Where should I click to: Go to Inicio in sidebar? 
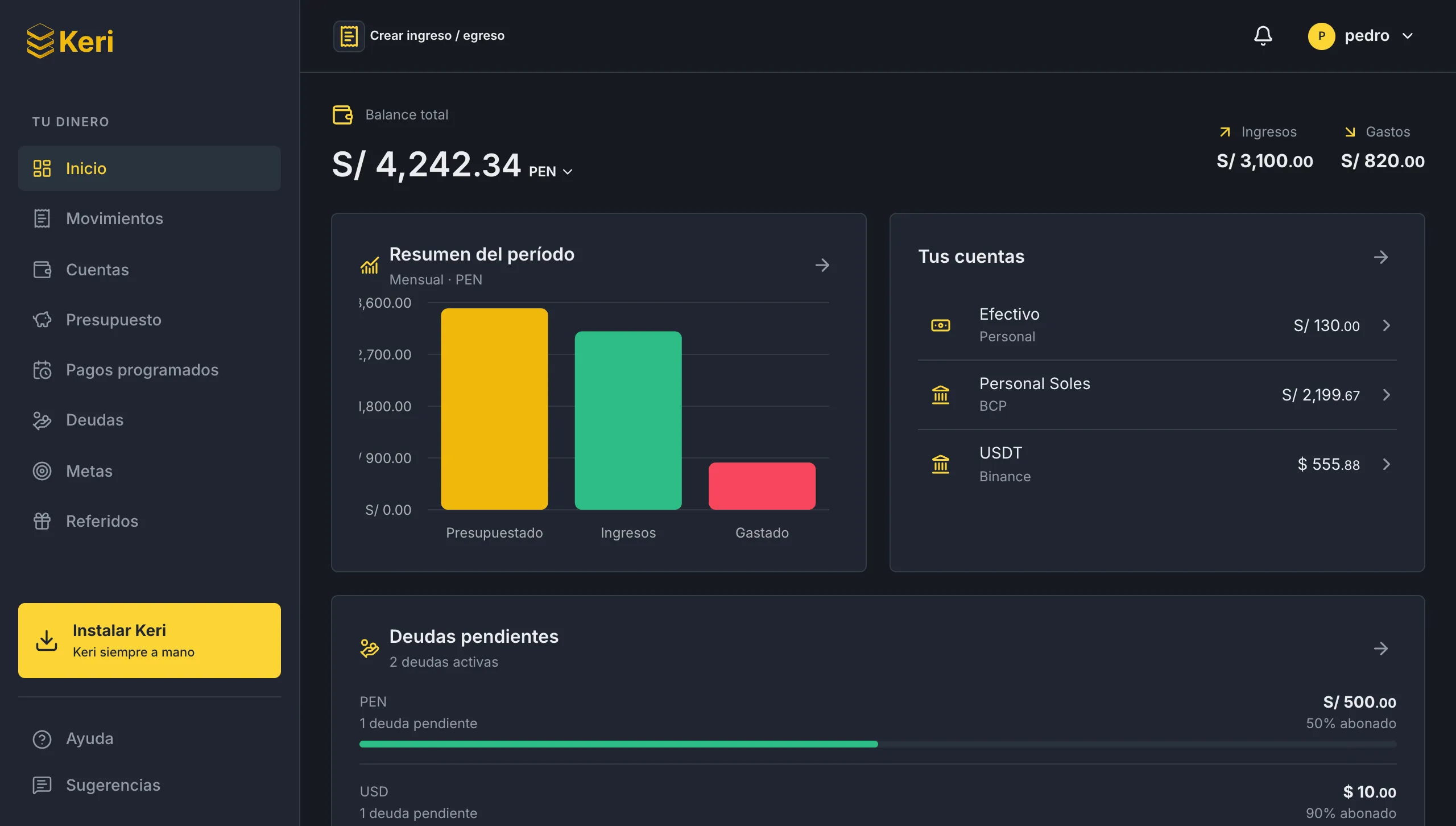(150, 168)
